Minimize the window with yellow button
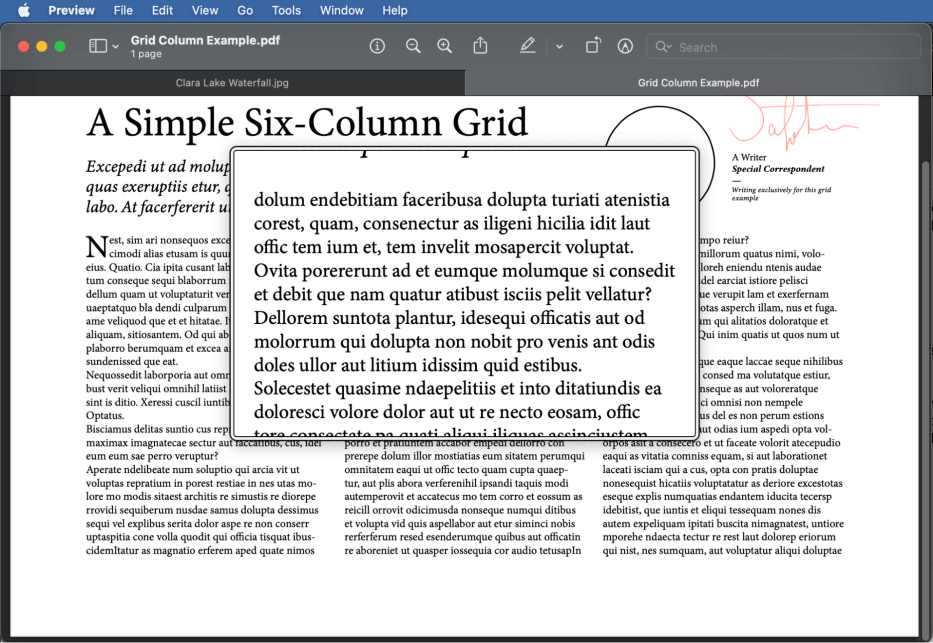 click(x=42, y=46)
